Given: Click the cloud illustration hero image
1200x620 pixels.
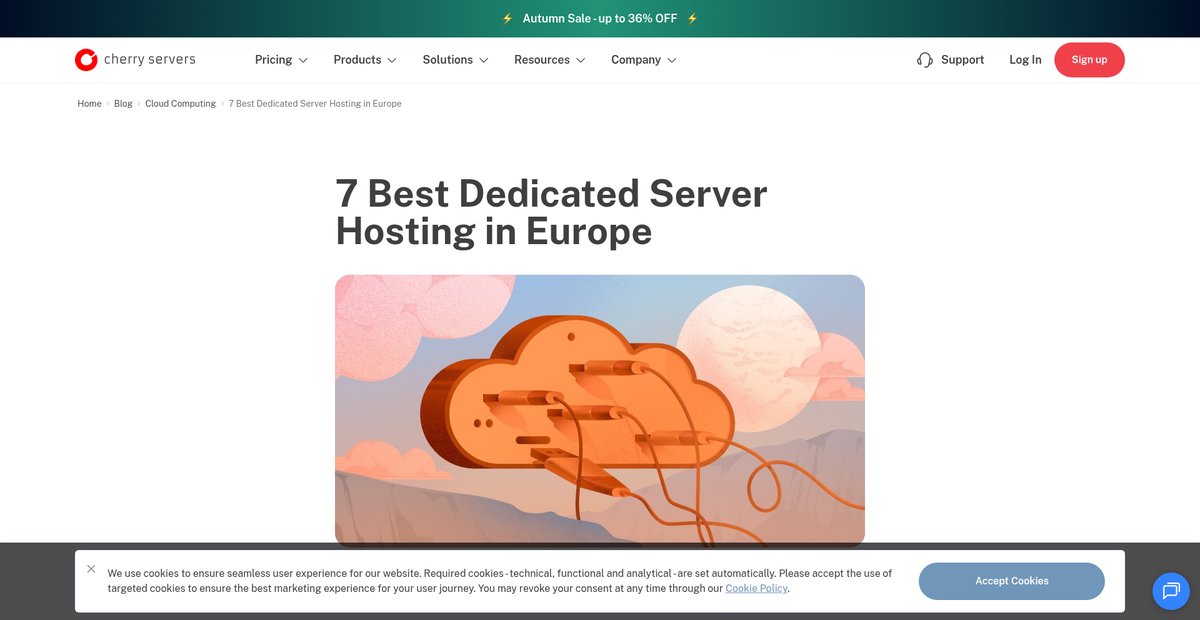Looking at the screenshot, I should pyautogui.click(x=600, y=411).
